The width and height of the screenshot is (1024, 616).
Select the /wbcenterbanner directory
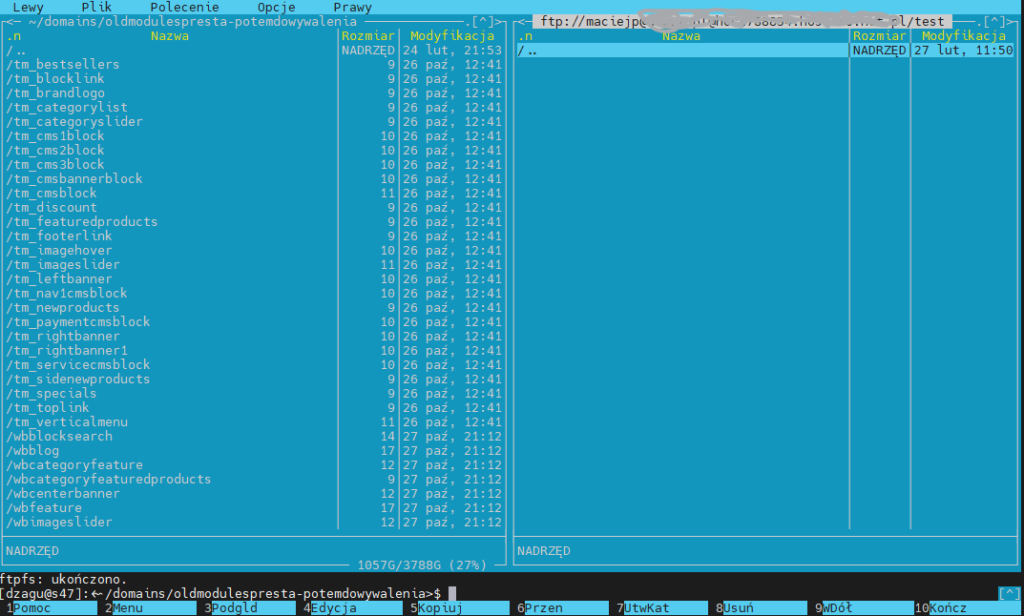pos(254,494)
